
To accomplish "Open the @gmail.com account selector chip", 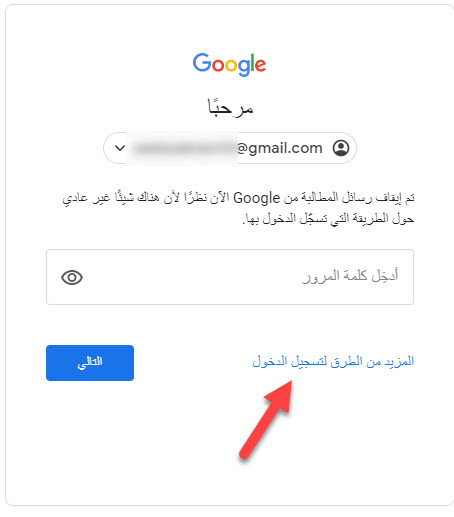I will [230, 148].
